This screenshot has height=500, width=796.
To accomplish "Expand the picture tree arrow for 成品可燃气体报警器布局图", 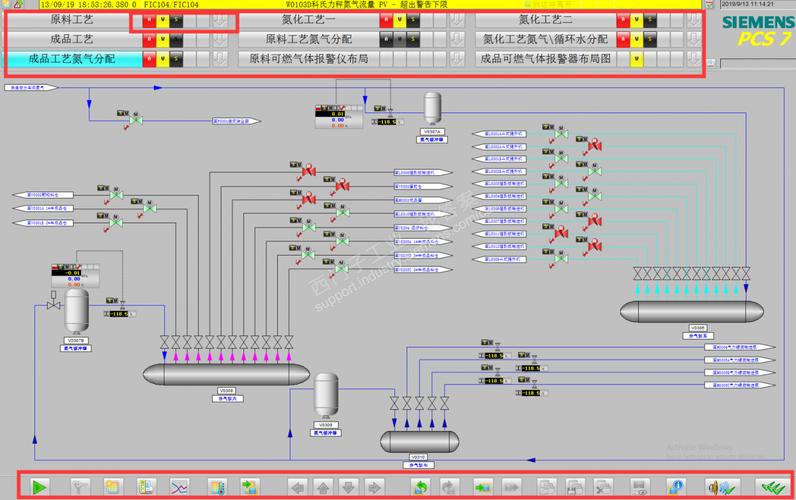I will [694, 59].
